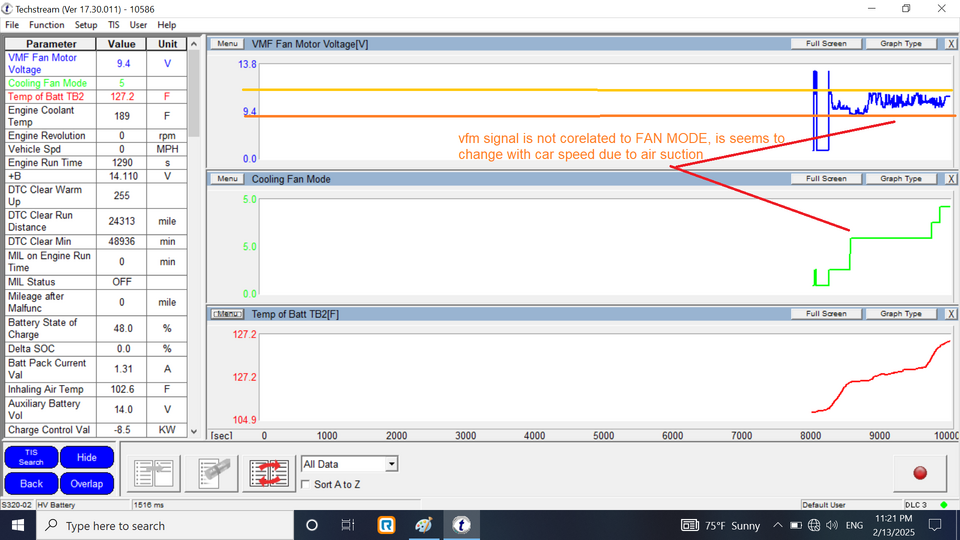Screen dimensions: 960x540
Task: Click the network globe tray icon
Action: click(814, 525)
